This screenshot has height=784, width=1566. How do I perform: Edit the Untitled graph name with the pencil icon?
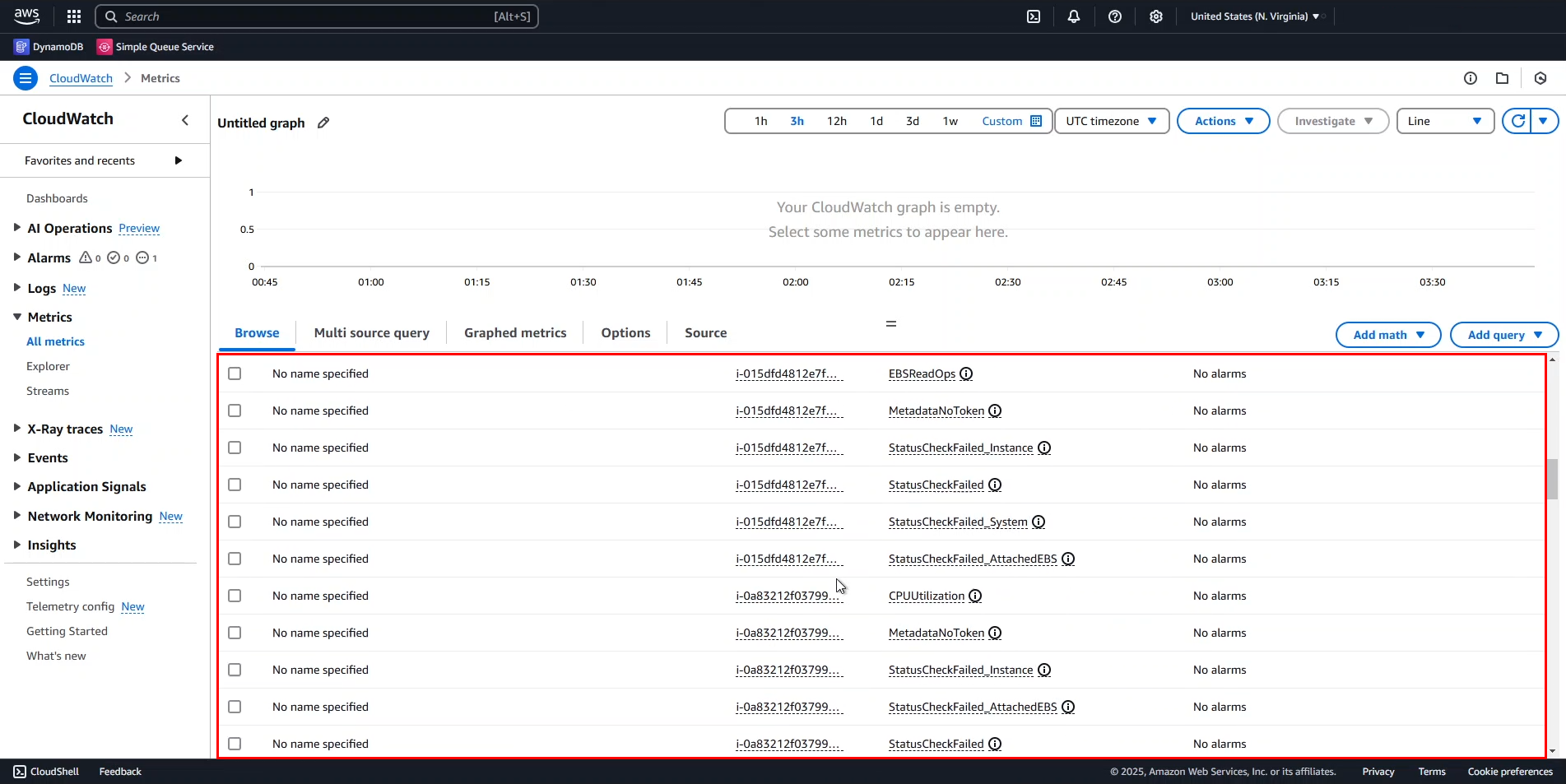323,123
